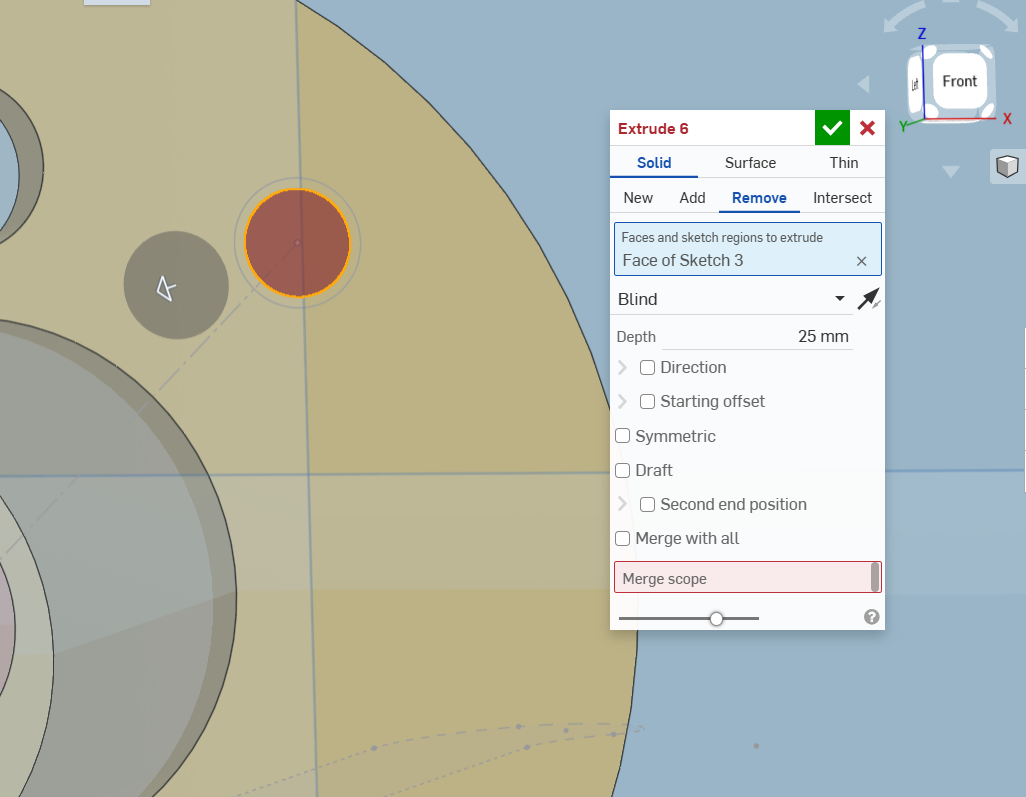Enable Symmetric checkbox
Image resolution: width=1026 pixels, height=797 pixels.
622,436
